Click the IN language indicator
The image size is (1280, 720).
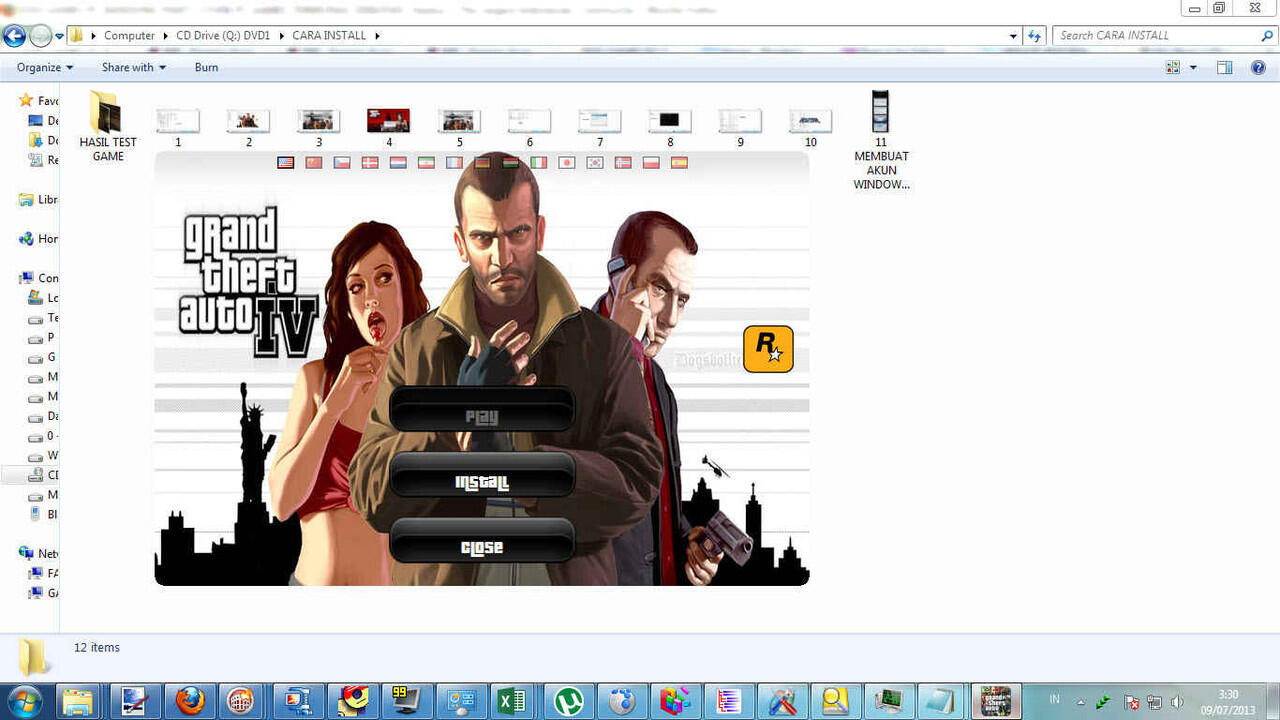click(1056, 699)
